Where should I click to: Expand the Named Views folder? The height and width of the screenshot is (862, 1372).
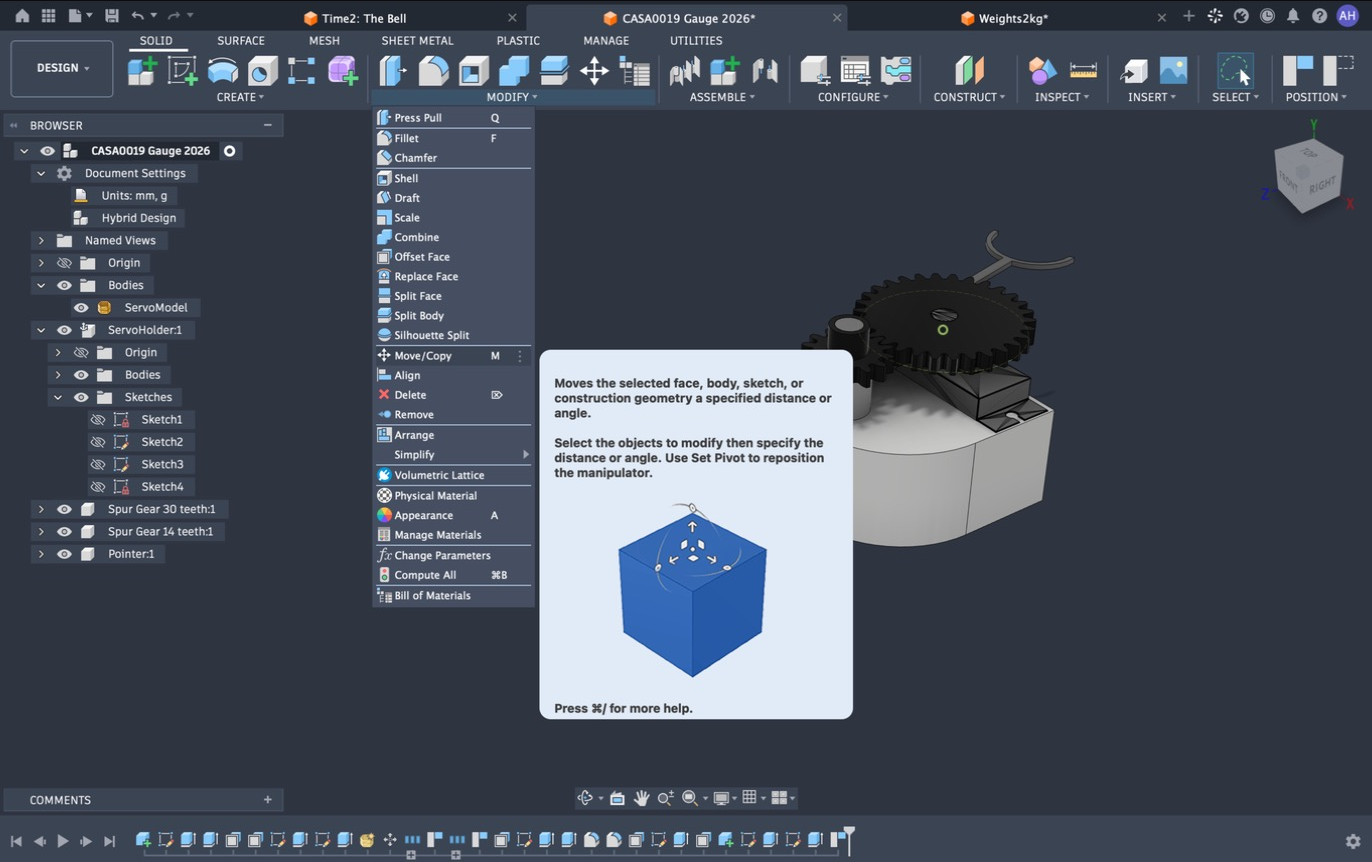point(41,241)
